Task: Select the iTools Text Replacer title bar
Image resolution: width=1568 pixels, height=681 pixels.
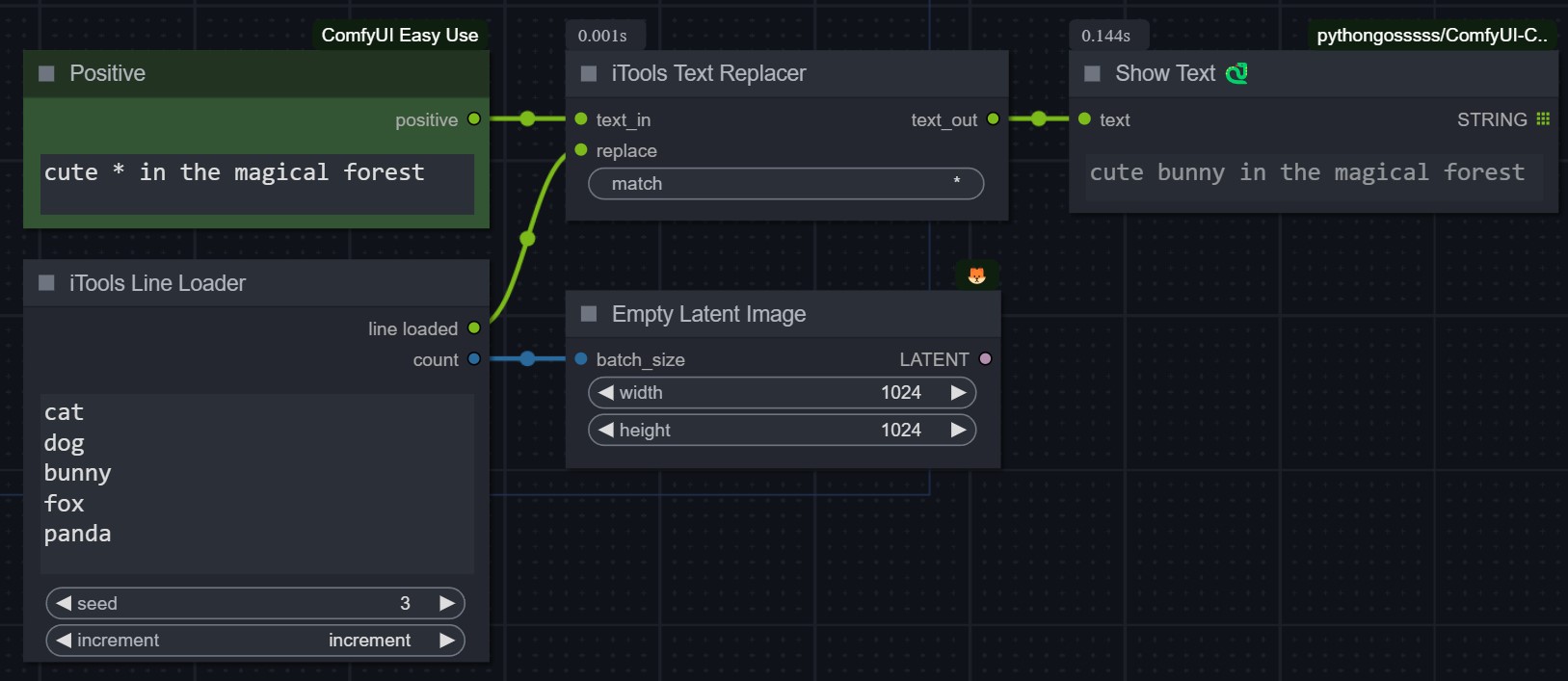Action: click(x=786, y=73)
